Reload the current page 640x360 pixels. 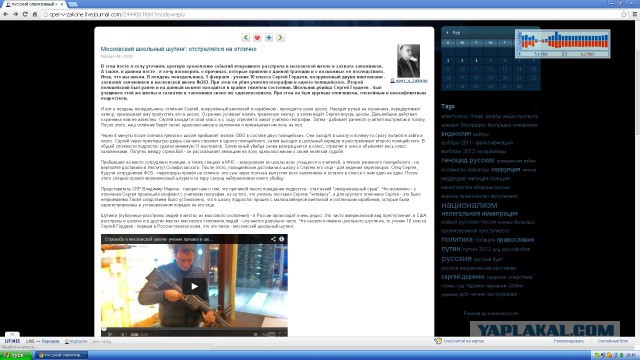click(25, 14)
